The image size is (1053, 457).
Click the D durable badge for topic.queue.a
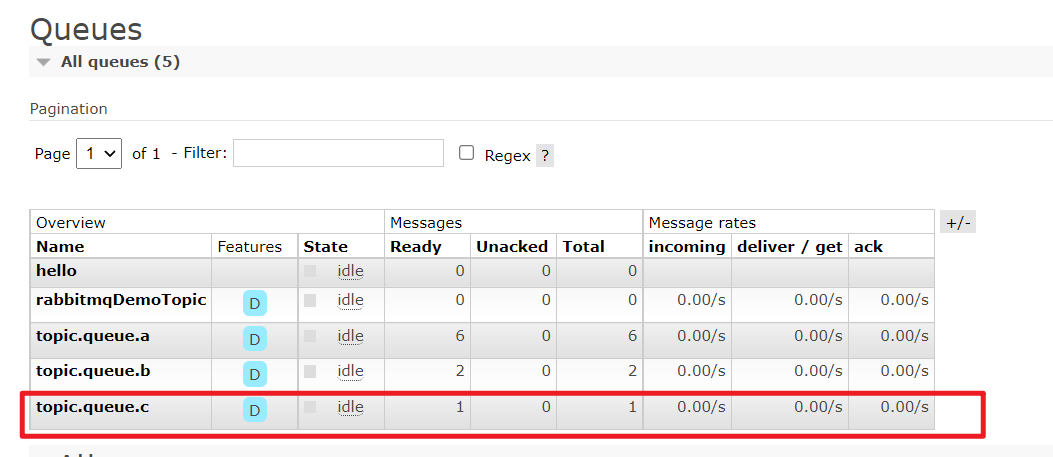[255, 340]
